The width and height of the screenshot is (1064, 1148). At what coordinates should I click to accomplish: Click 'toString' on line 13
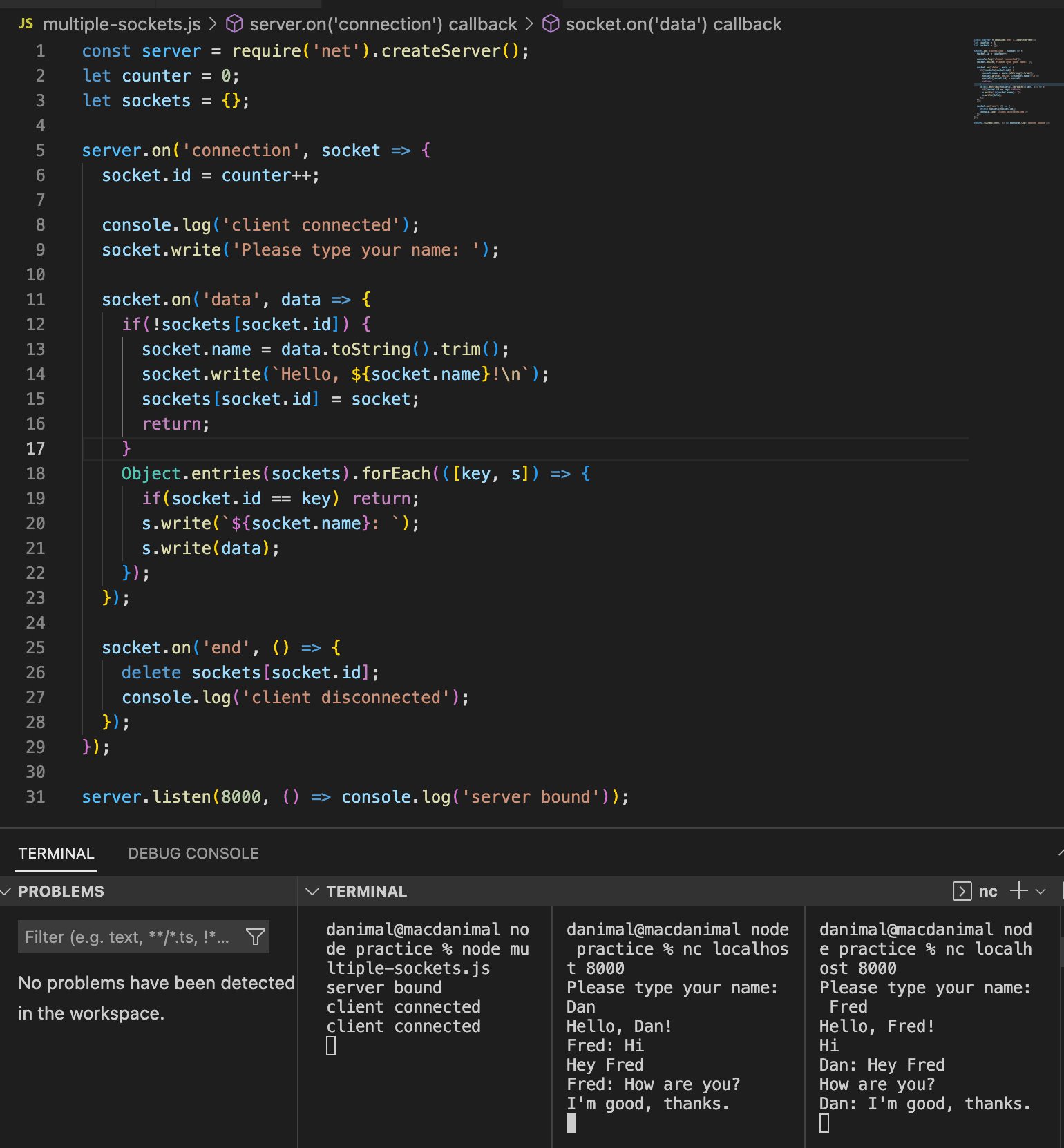point(371,350)
